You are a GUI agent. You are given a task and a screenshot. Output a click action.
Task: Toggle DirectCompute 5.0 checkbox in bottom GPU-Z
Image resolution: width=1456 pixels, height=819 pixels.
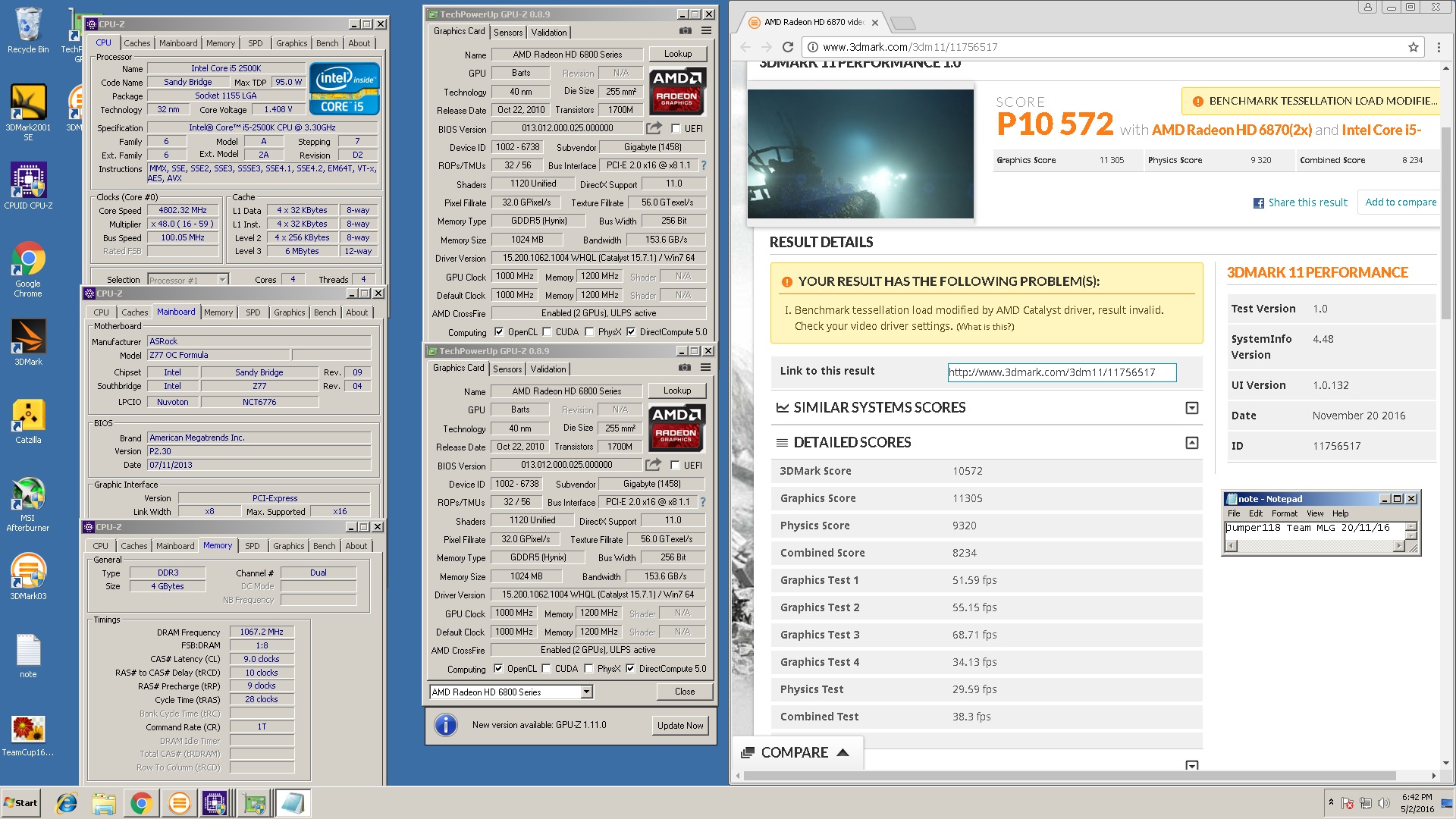coord(630,669)
